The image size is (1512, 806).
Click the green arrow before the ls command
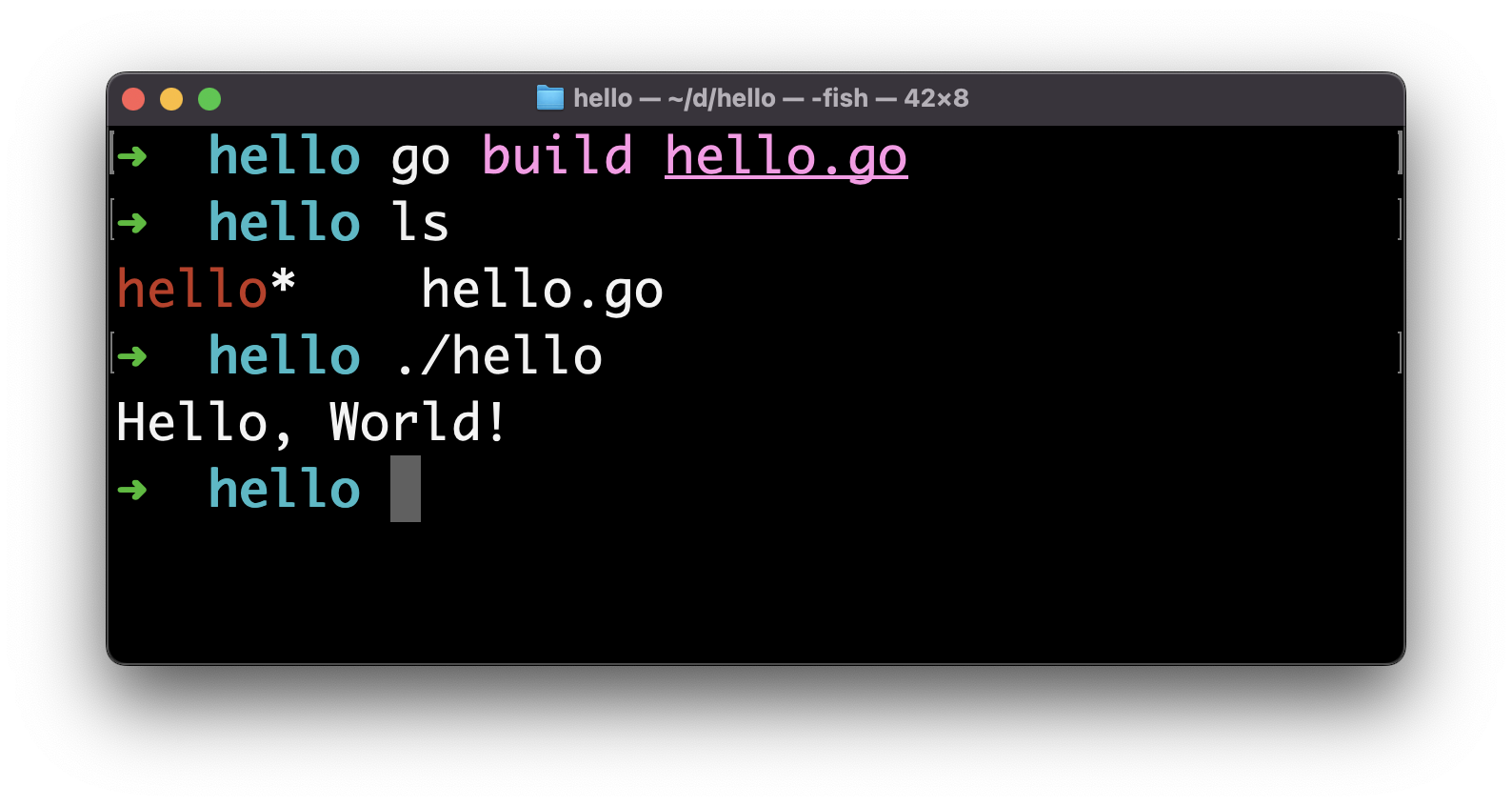pos(133,223)
